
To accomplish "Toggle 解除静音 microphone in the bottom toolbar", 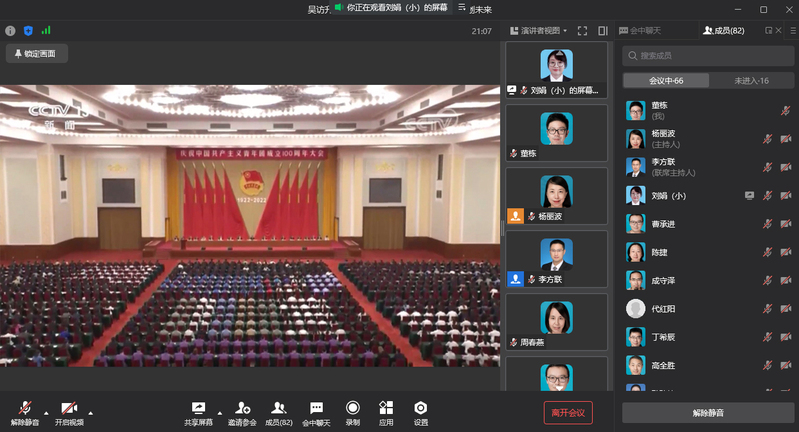I will (25, 408).
